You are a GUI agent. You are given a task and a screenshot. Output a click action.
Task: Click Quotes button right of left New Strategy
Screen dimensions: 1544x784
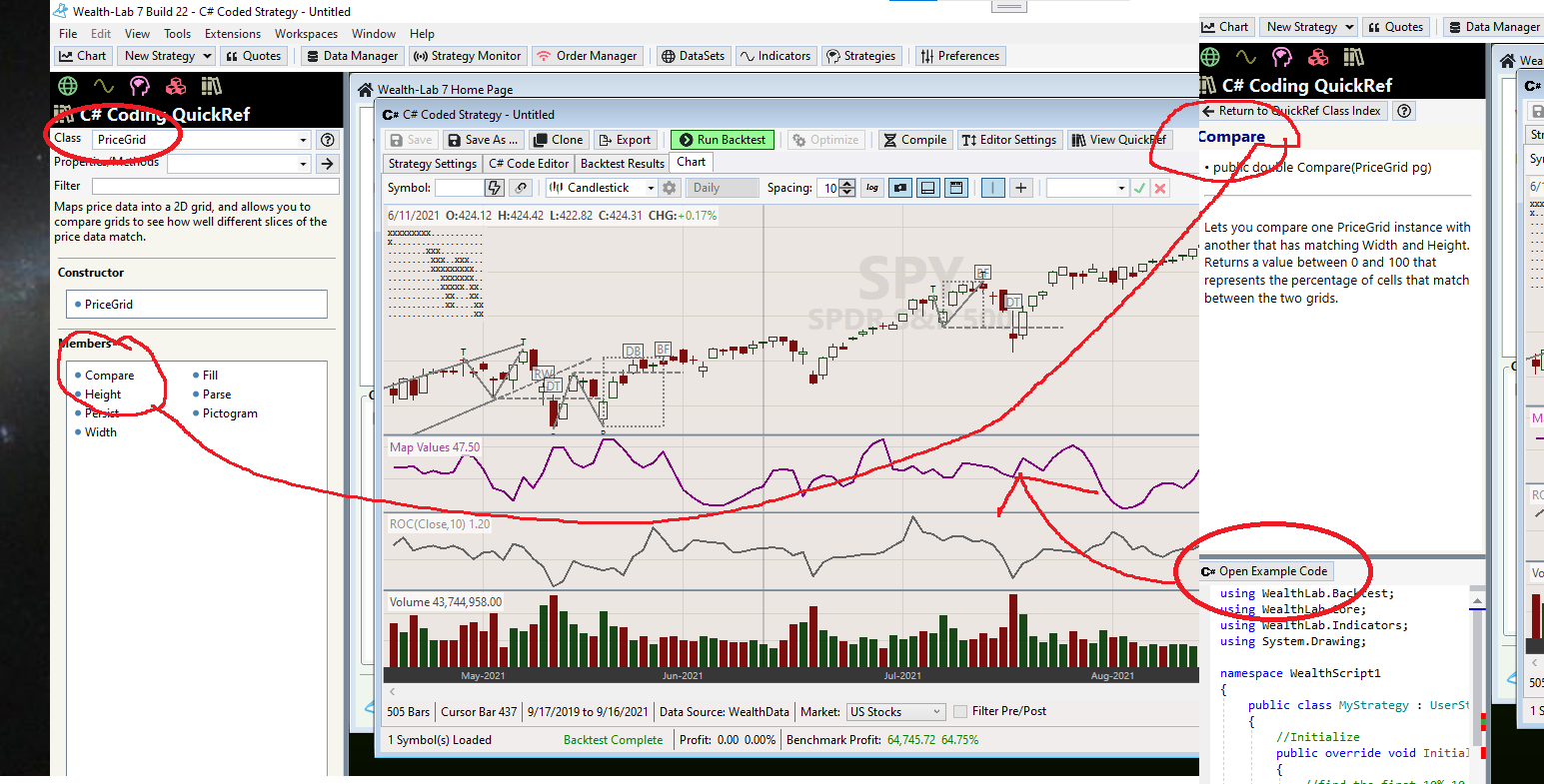click(x=254, y=56)
